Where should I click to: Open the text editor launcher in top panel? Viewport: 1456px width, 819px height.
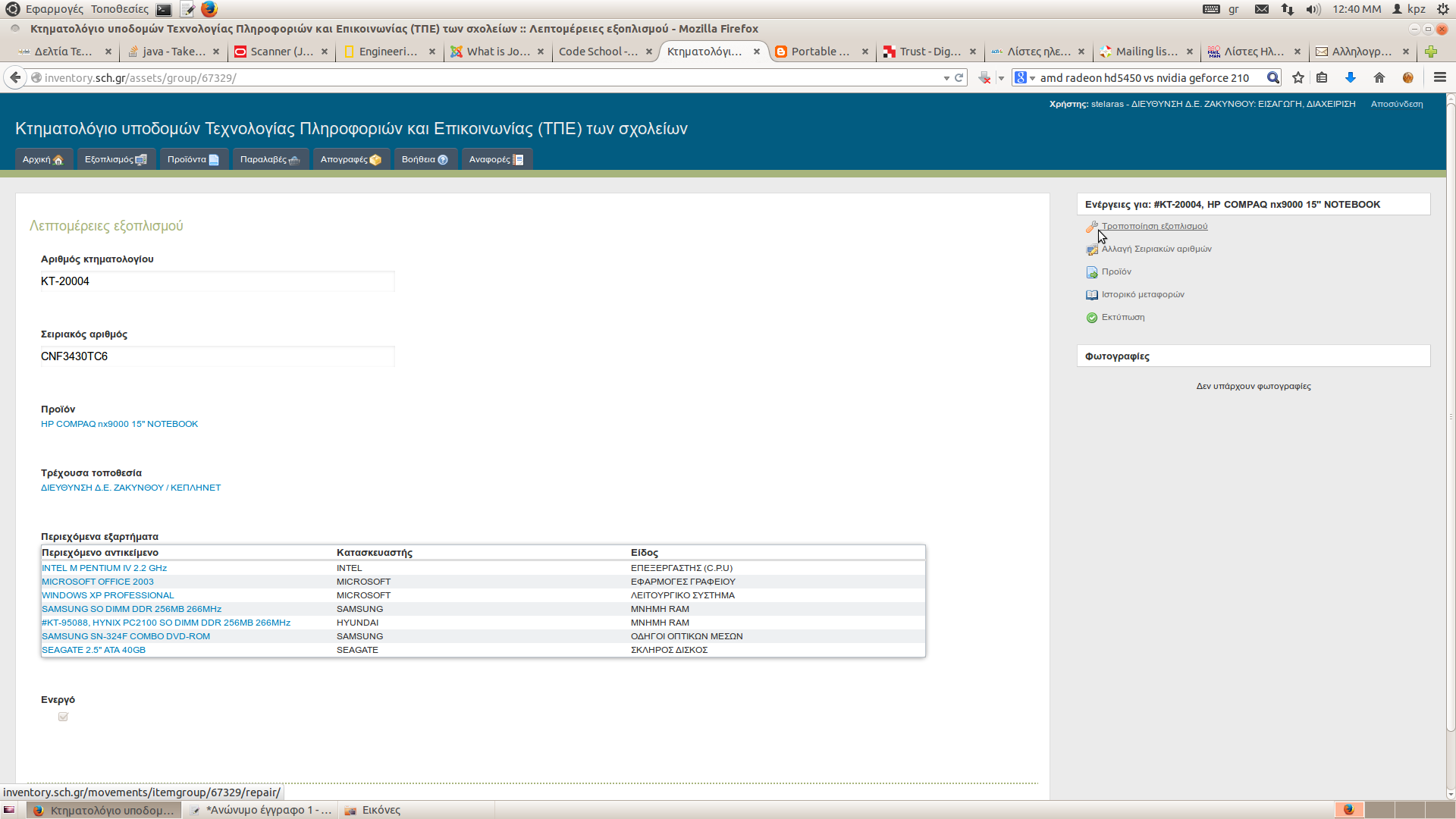coord(187,9)
